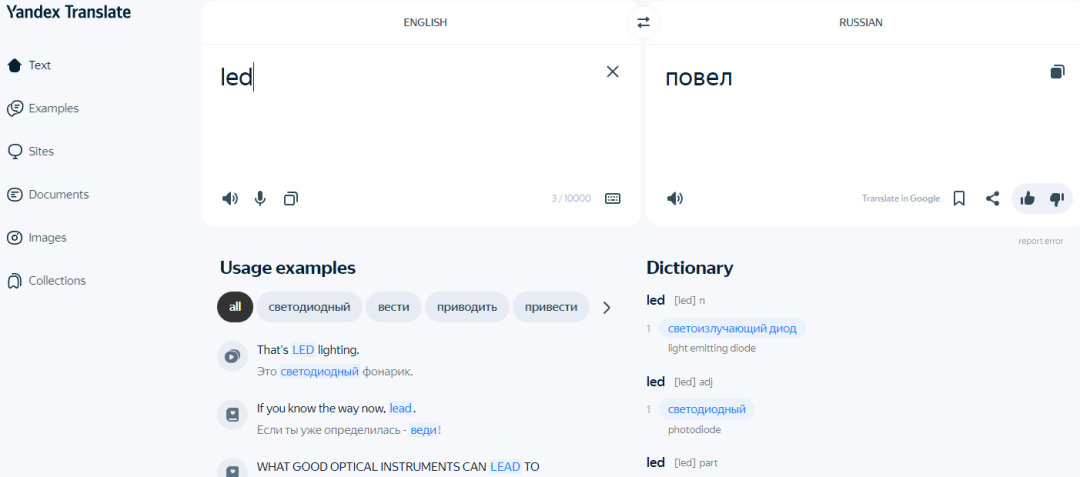Swap English and Russian languages

[x=643, y=23]
